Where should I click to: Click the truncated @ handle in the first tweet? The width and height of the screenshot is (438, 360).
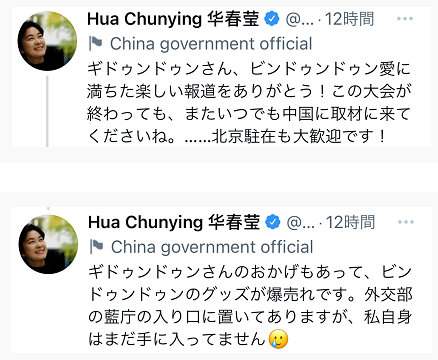pos(300,20)
